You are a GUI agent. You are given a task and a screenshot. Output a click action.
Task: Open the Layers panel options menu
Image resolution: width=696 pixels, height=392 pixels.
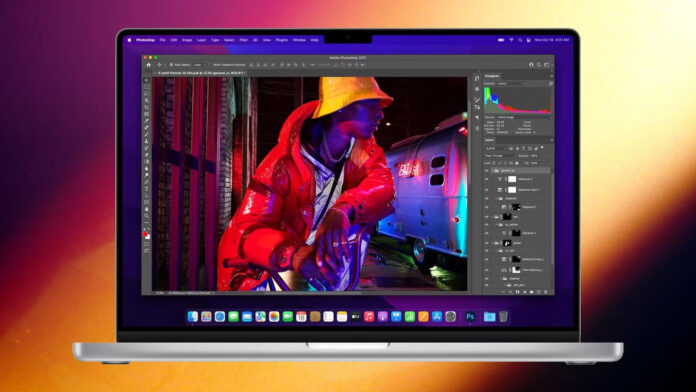551,140
